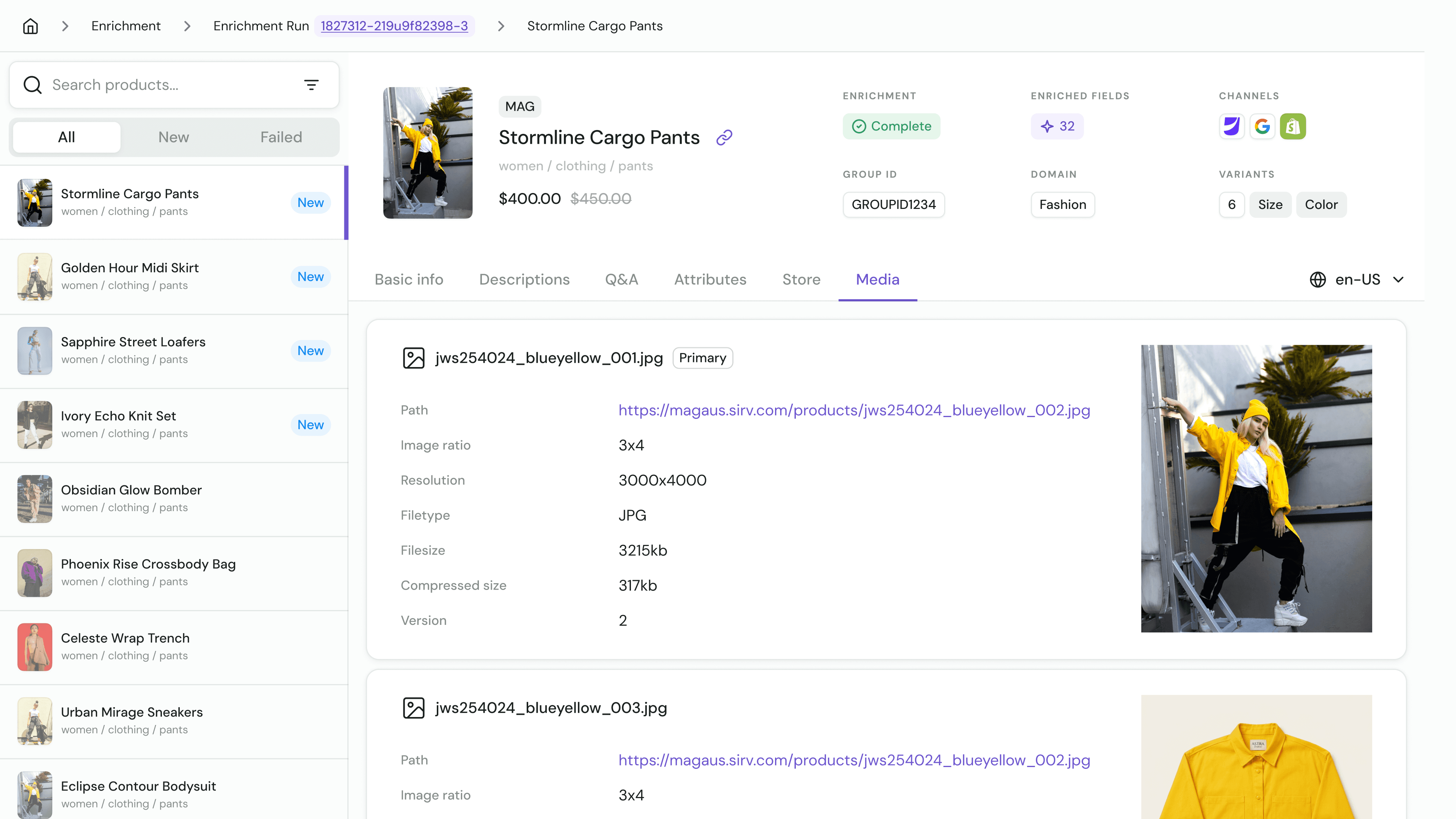Switch product list to All filter
This screenshot has width=1456, height=819.
click(67, 137)
